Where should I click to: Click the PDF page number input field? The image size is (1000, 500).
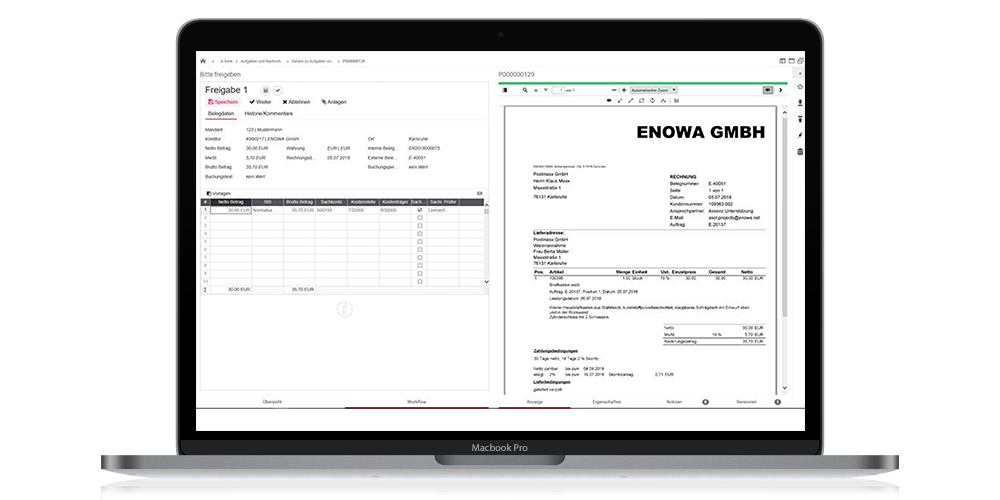(559, 91)
